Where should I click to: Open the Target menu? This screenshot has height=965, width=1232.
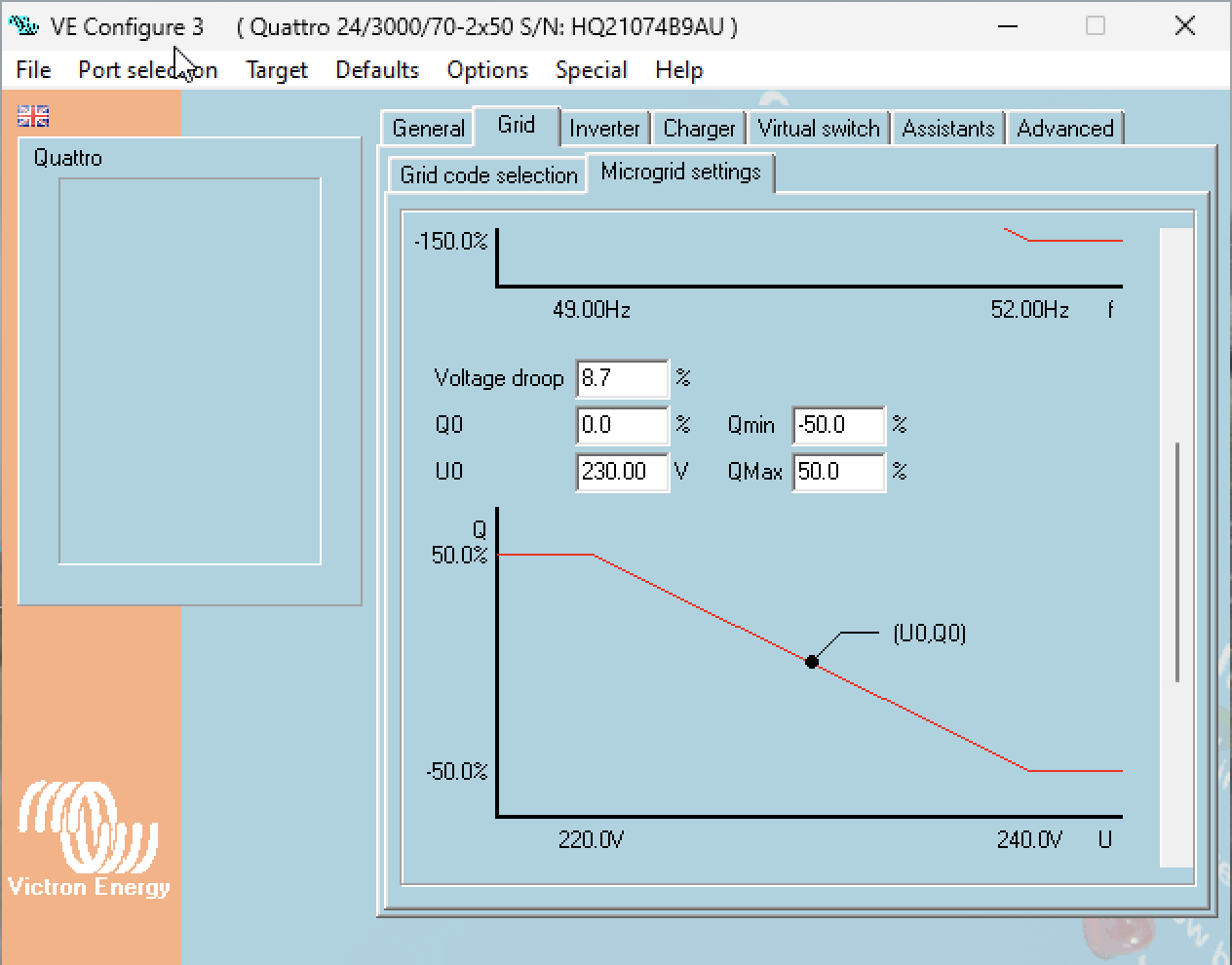pos(277,70)
